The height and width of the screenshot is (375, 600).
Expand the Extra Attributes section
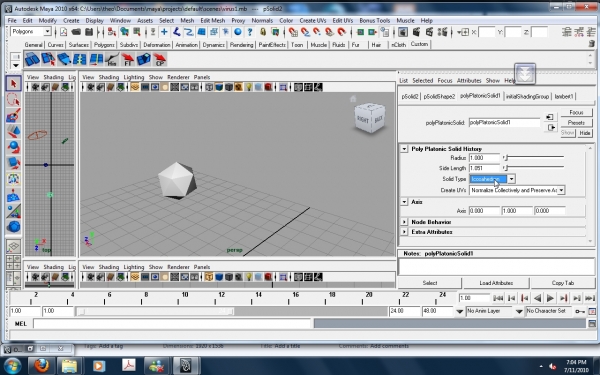(x=404, y=232)
